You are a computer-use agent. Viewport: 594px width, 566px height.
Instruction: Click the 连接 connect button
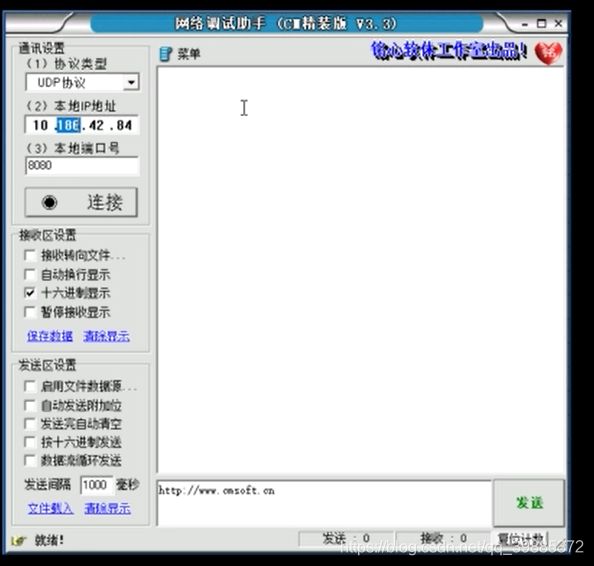pos(81,202)
